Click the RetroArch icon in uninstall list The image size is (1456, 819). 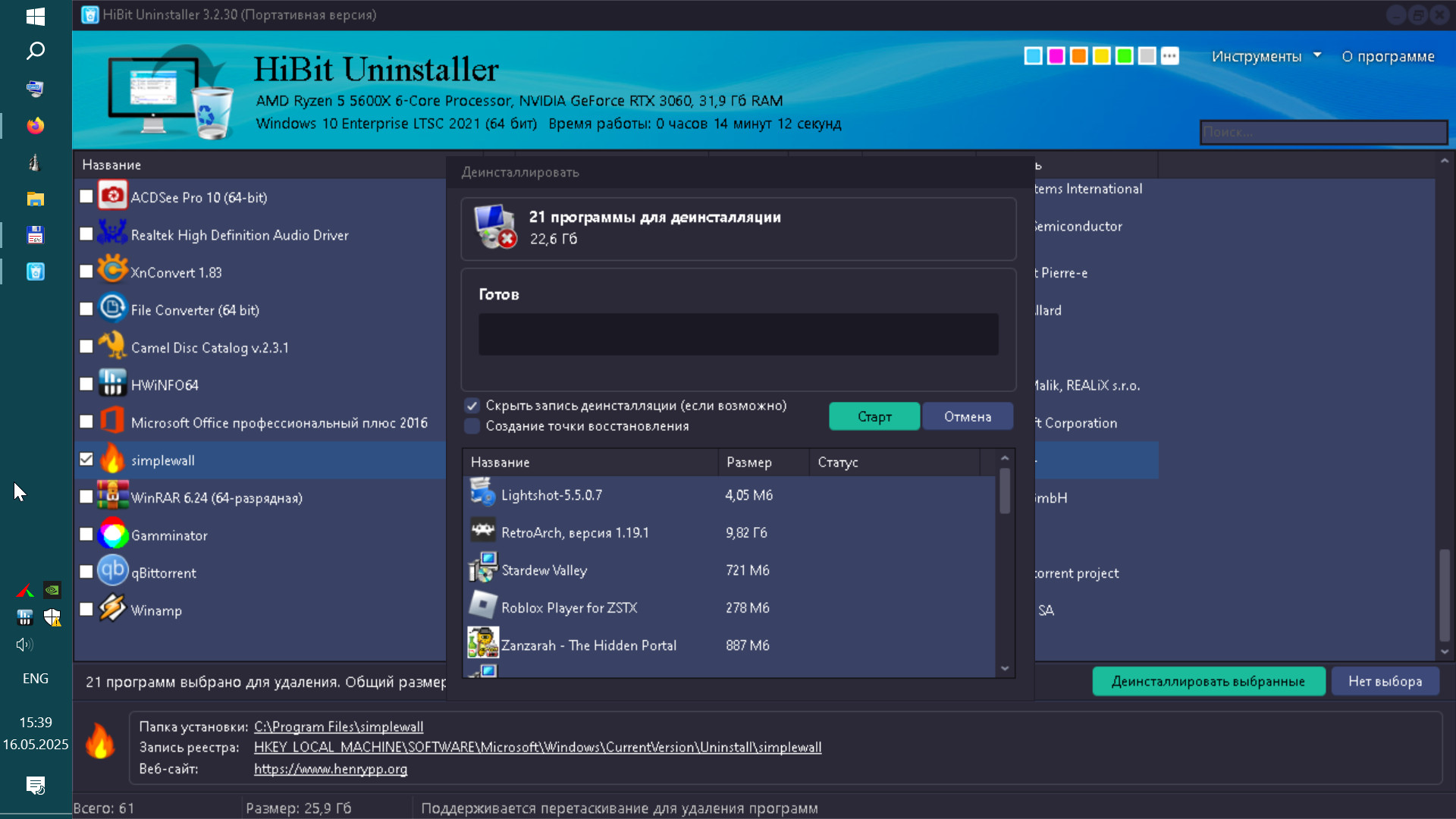[482, 532]
